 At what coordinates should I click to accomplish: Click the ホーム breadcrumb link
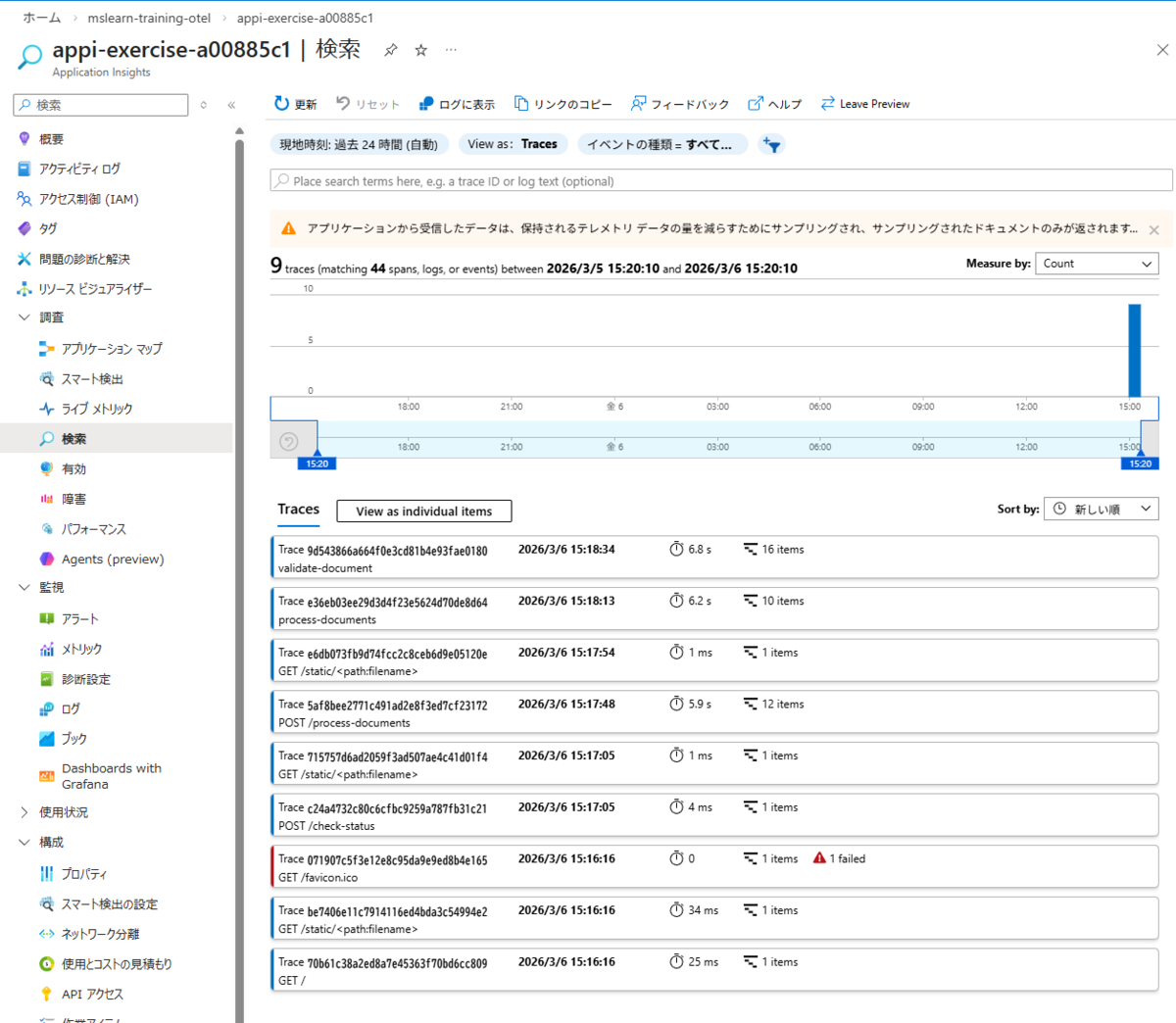pos(42,18)
